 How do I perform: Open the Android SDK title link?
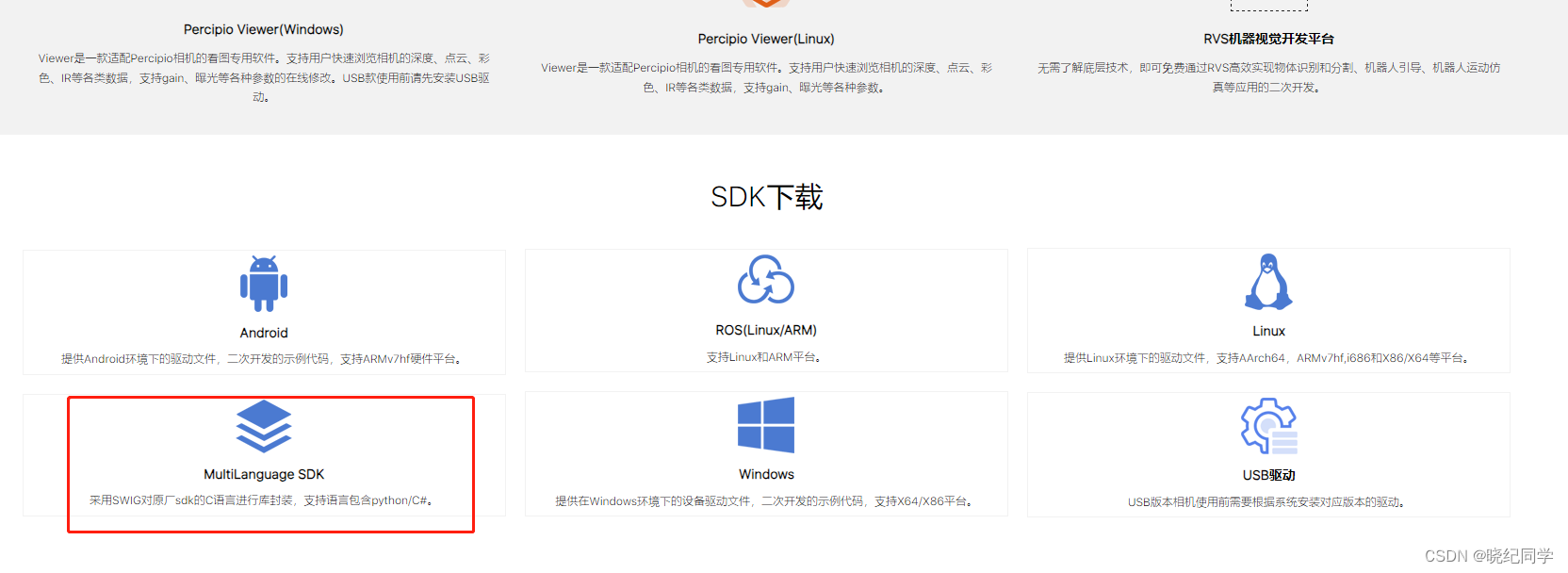[x=264, y=333]
